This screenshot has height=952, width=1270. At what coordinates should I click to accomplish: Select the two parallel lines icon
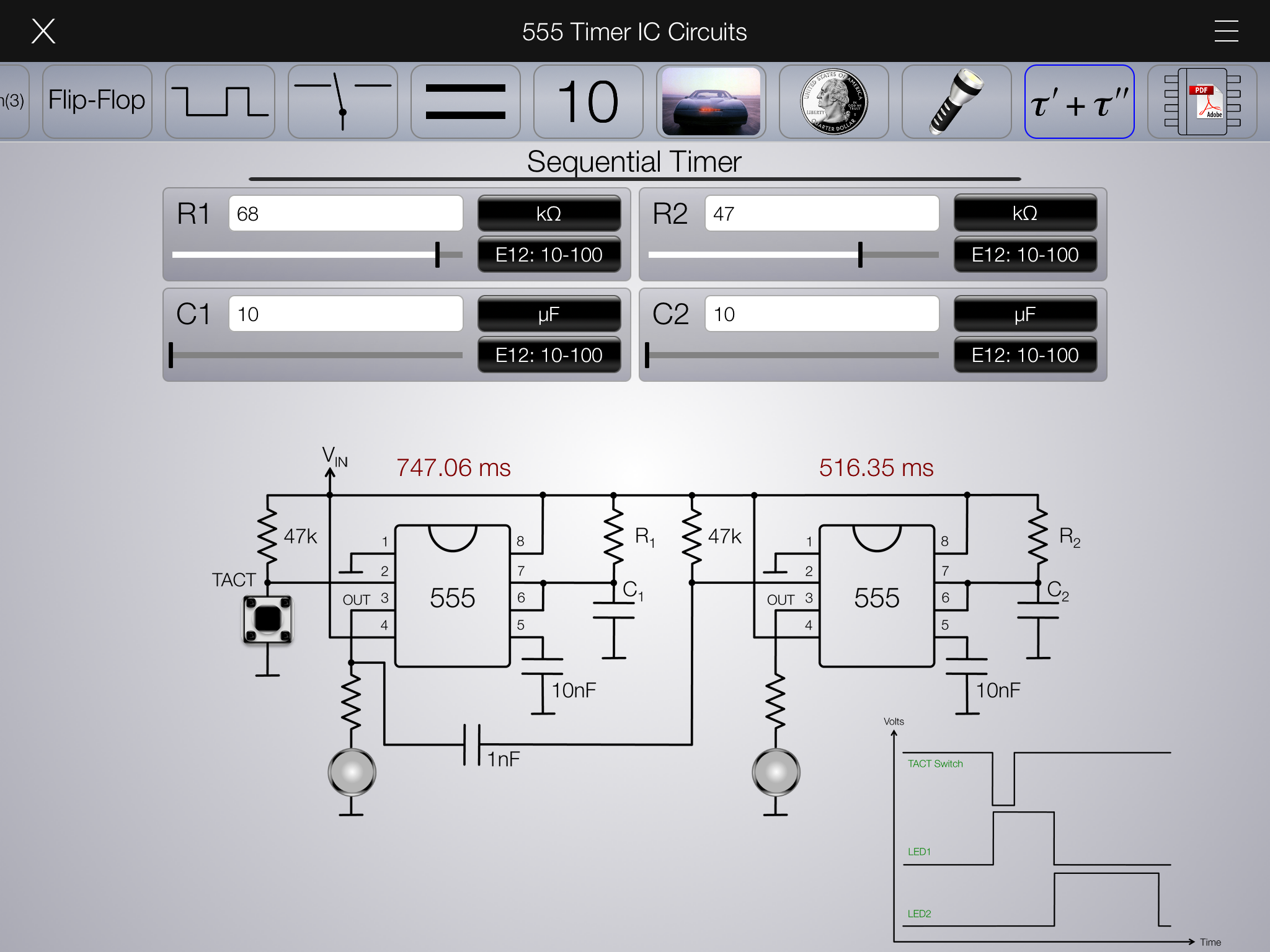click(x=465, y=102)
